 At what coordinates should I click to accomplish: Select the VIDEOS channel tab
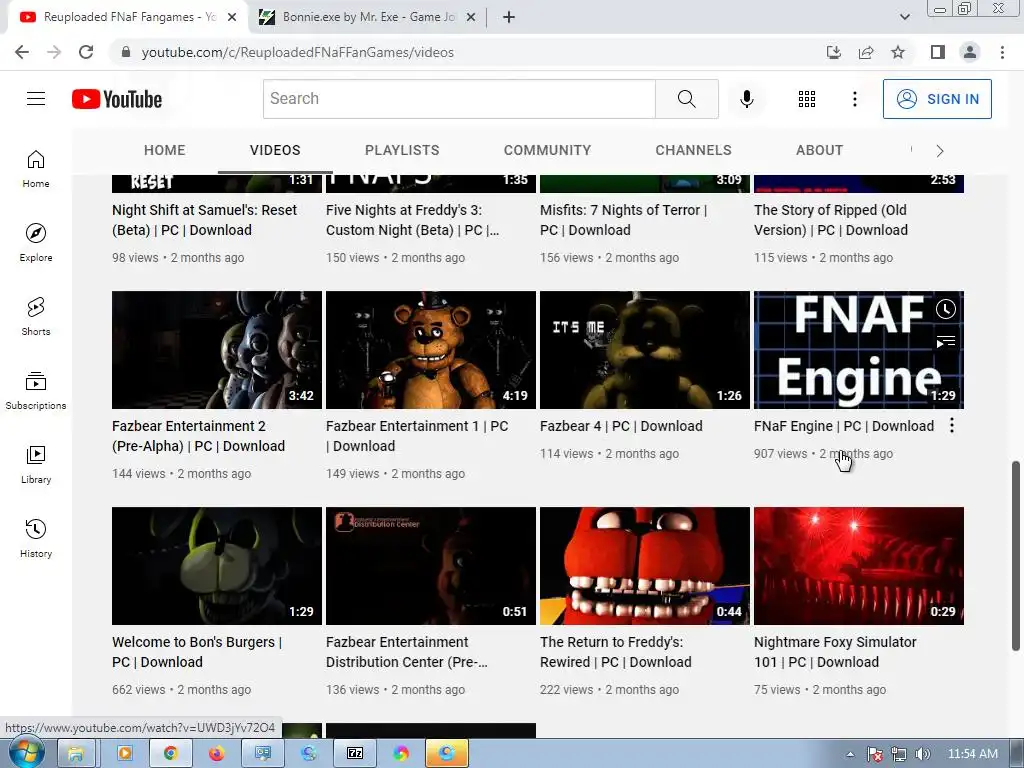275,150
